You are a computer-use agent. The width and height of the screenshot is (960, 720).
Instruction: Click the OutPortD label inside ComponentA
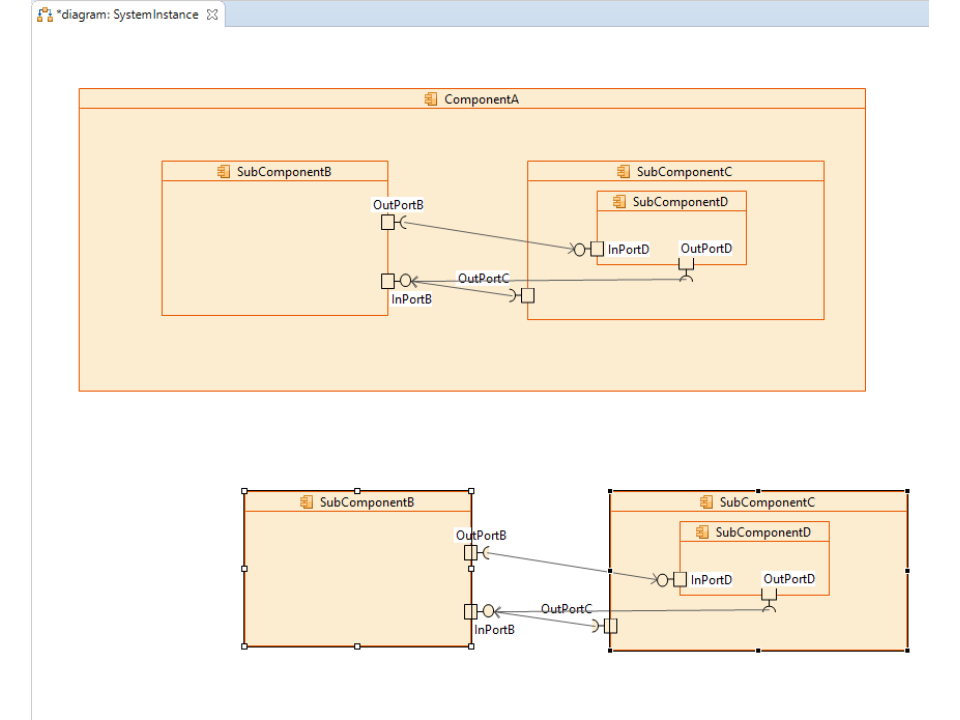click(706, 248)
